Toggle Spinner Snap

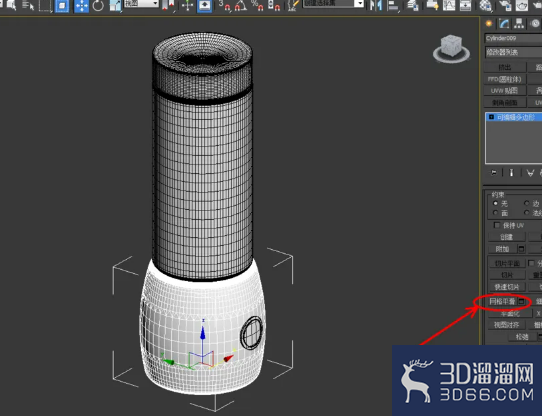click(x=273, y=5)
